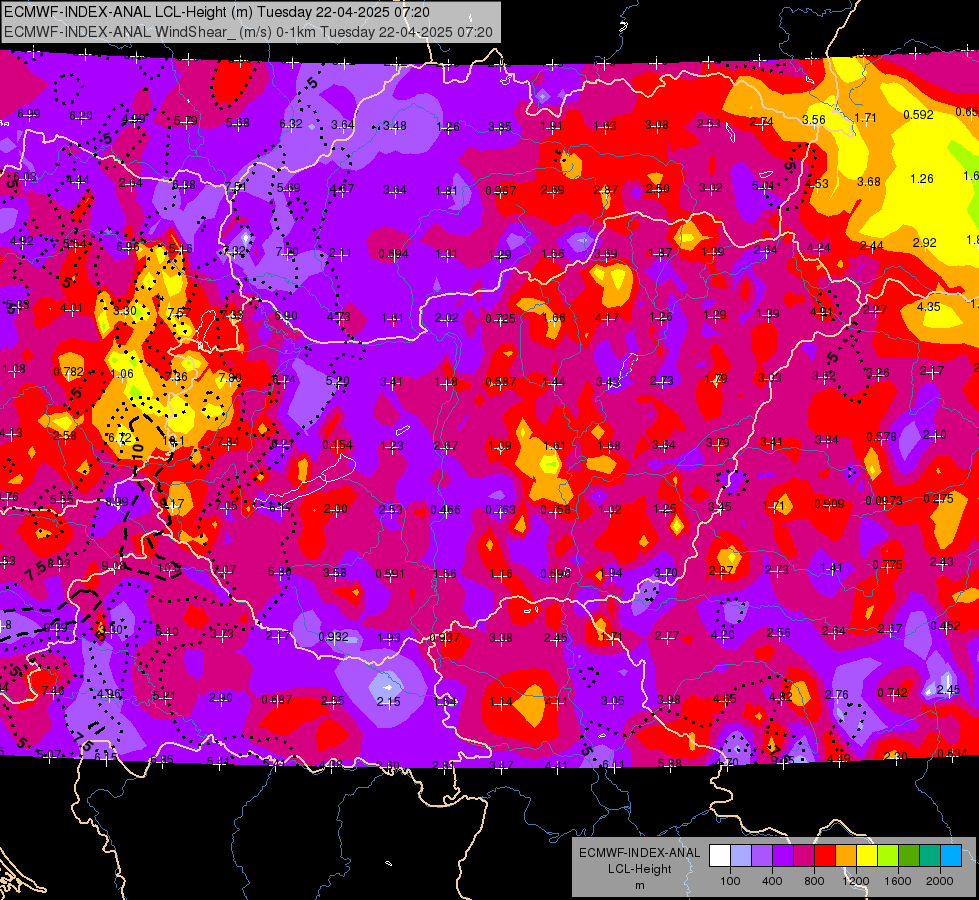Image resolution: width=979 pixels, height=900 pixels.
Task: Click the wind shear value 7.84
Action: click(228, 442)
